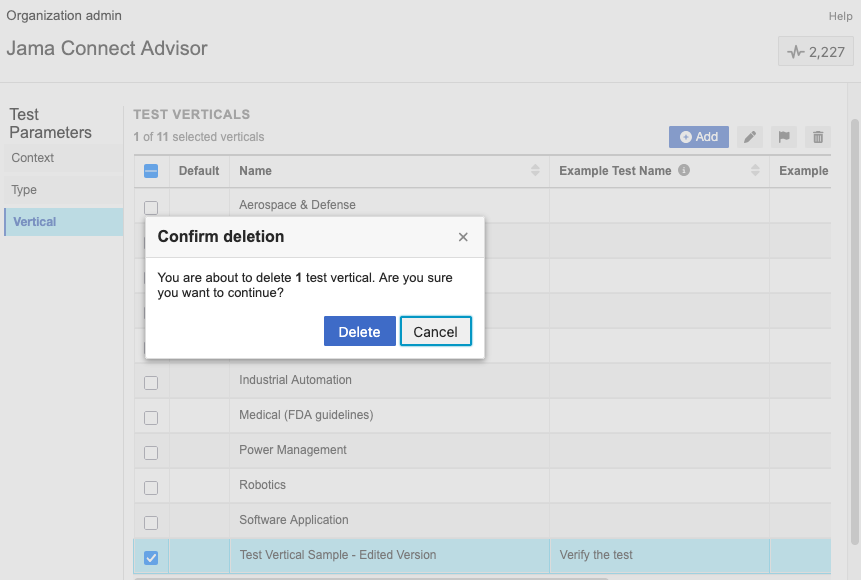Screen dimensions: 861x580
Task: Toggle the select-all header checkbox
Action: (151, 171)
